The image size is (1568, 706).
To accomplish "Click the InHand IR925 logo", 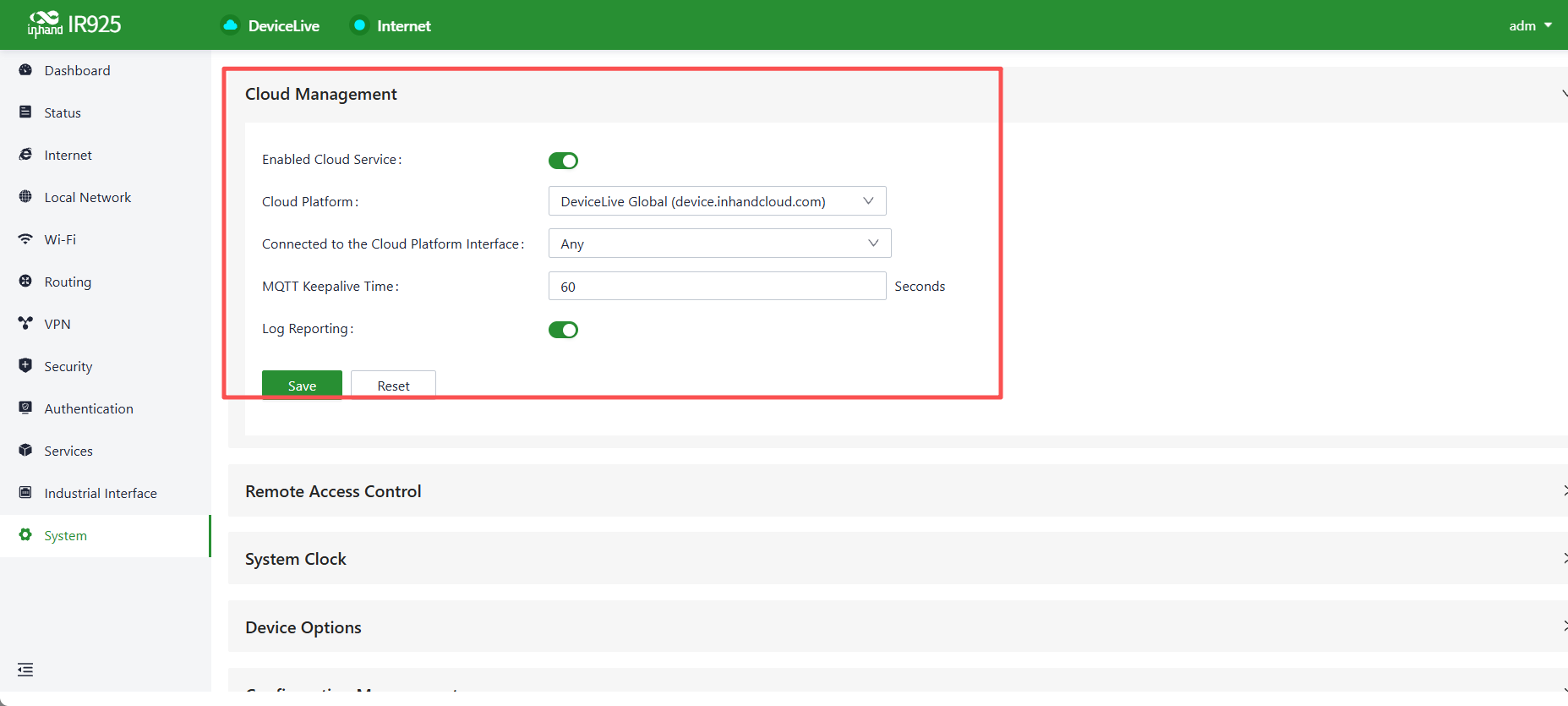I will click(74, 25).
